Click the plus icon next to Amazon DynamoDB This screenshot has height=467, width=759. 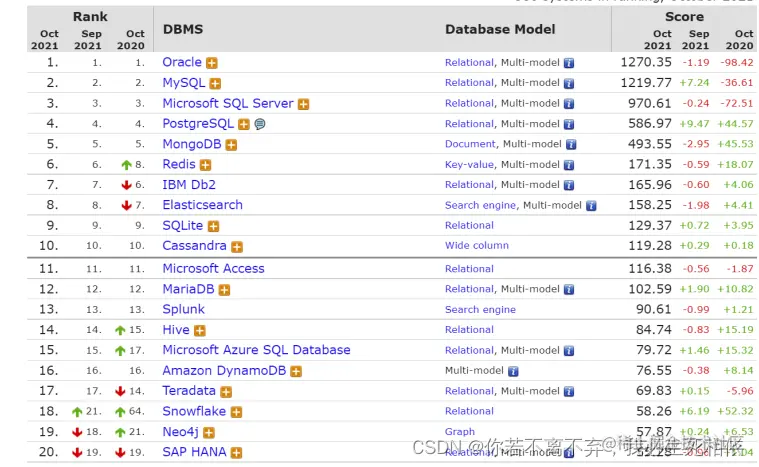click(x=296, y=372)
